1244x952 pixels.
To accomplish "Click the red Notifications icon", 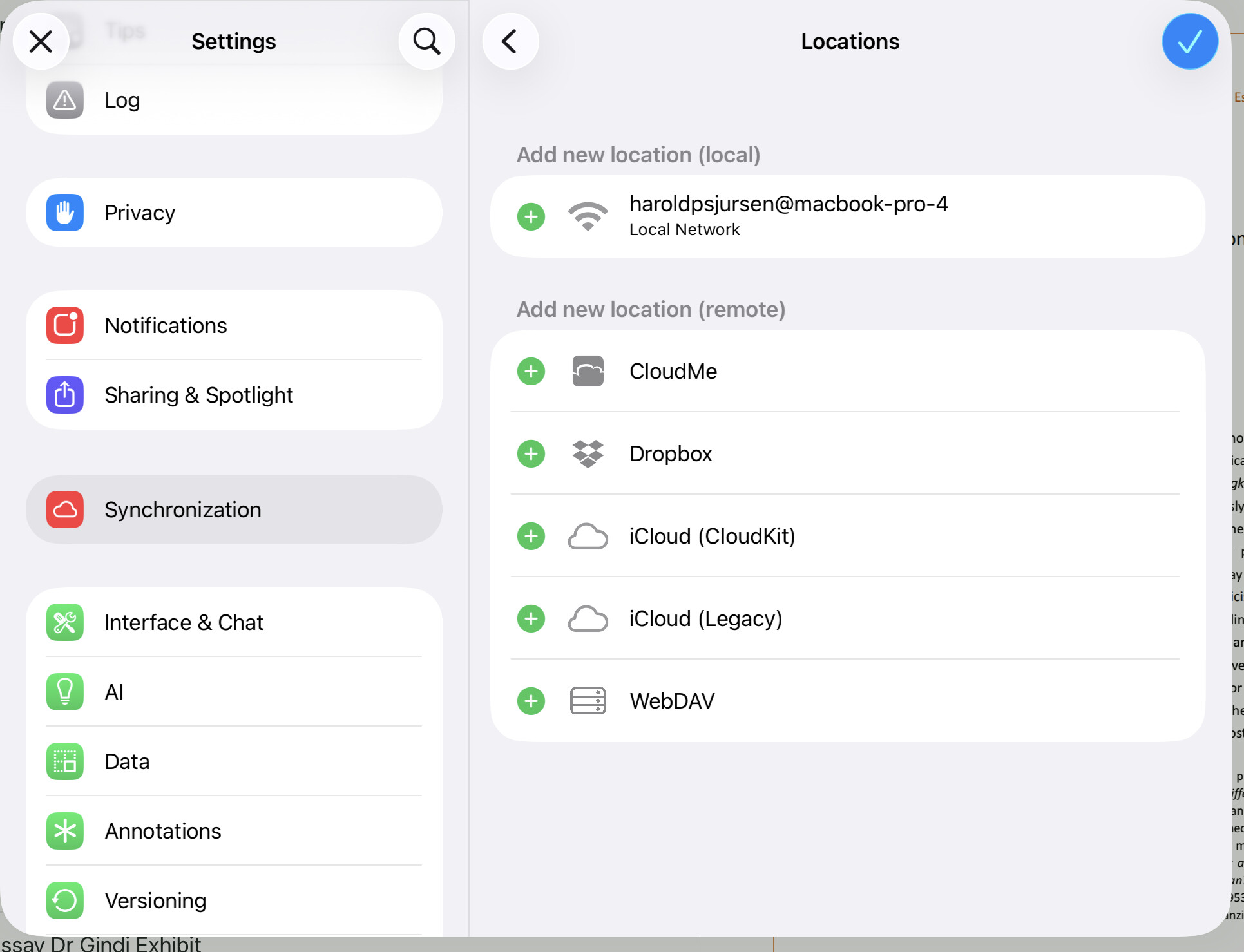I will [x=65, y=326].
